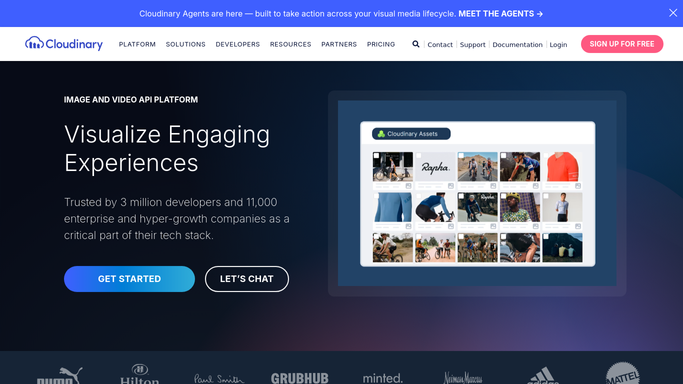Tick checkbox on the Rapha logo thumbnail

419,155
